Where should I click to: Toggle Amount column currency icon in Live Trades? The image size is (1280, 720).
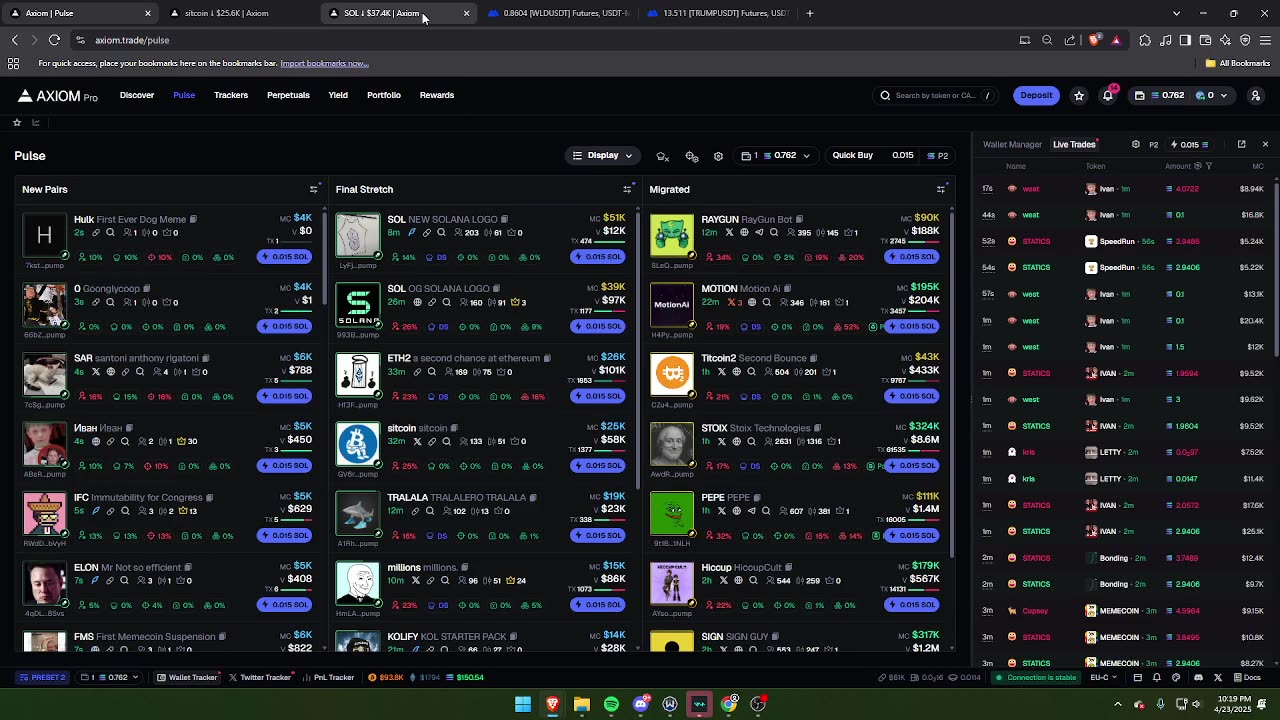(x=1199, y=166)
